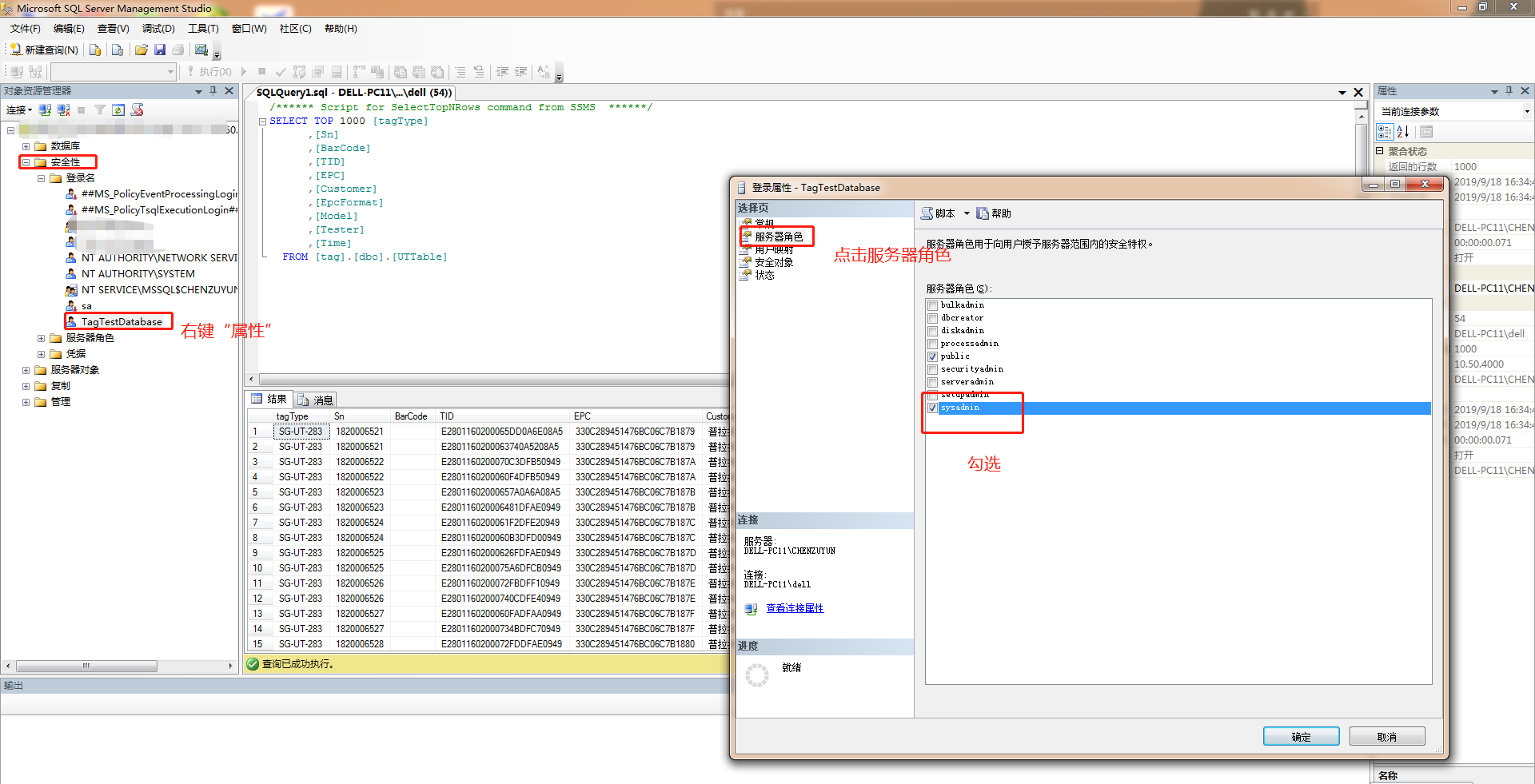This screenshot has height=784, width=1535.
Task: Click the 取消 (Cancel) button
Action: click(1387, 737)
